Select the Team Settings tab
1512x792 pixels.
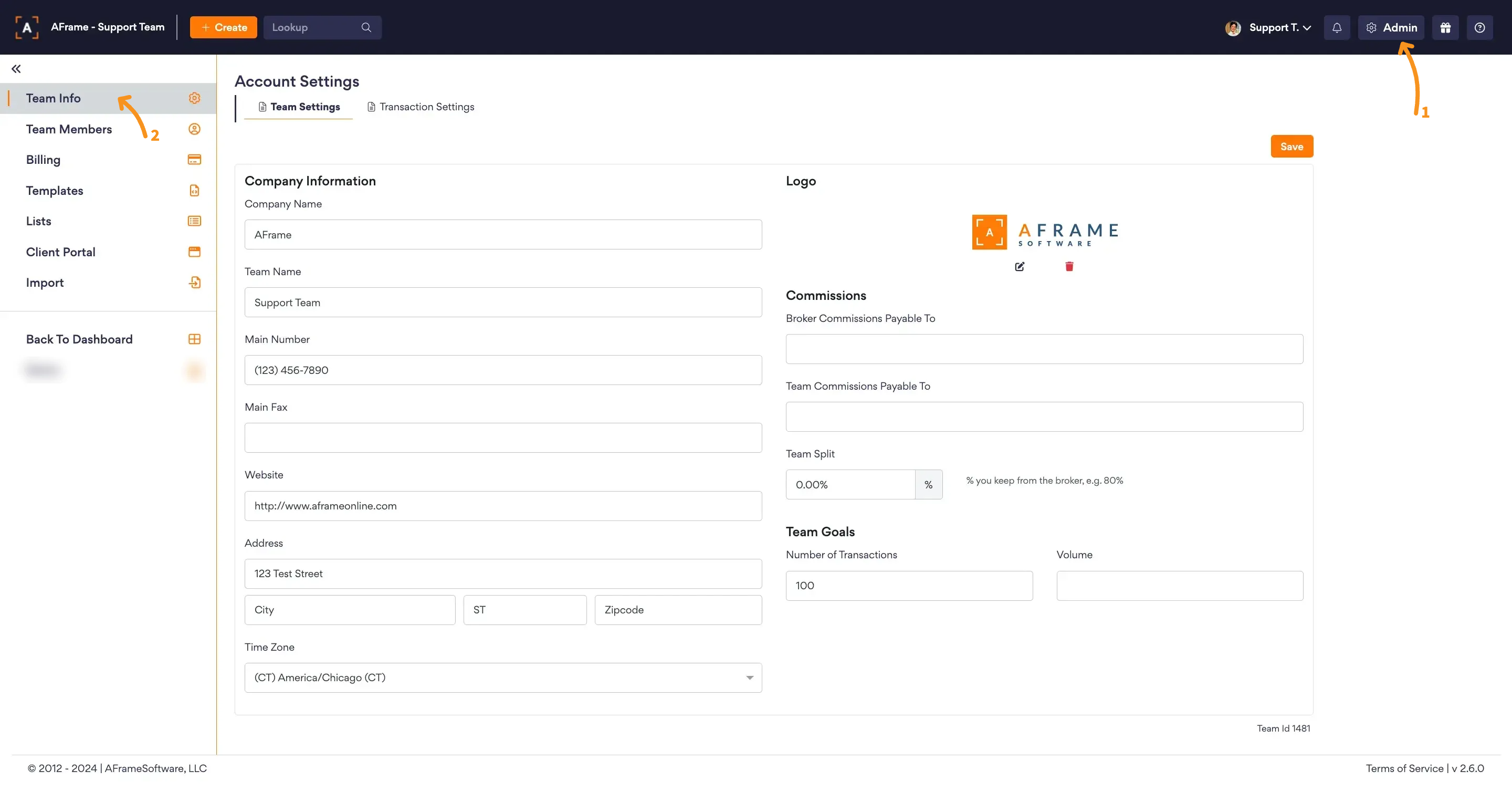[299, 107]
